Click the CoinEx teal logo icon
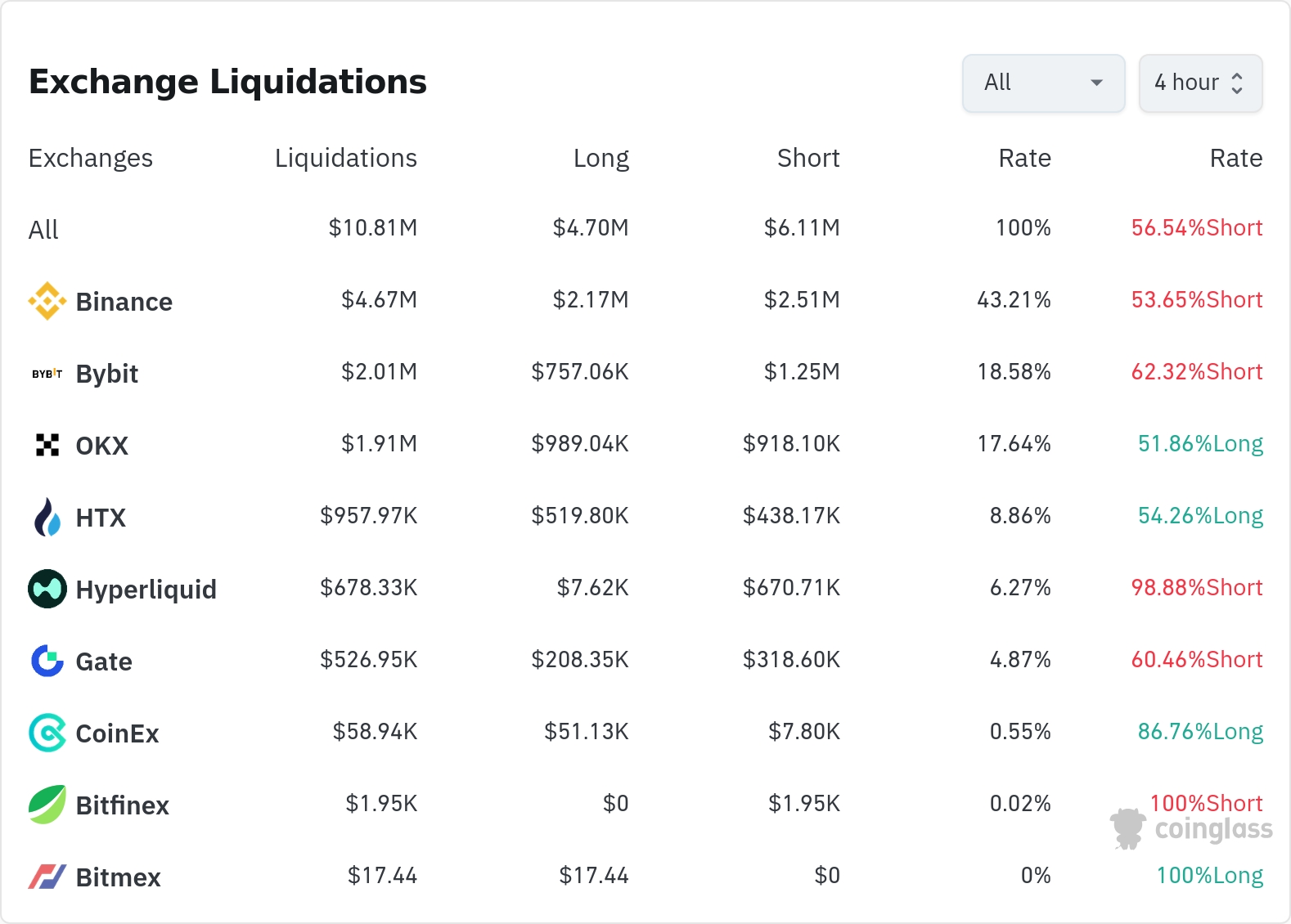Screen dimensions: 1291x924 (x=47, y=733)
